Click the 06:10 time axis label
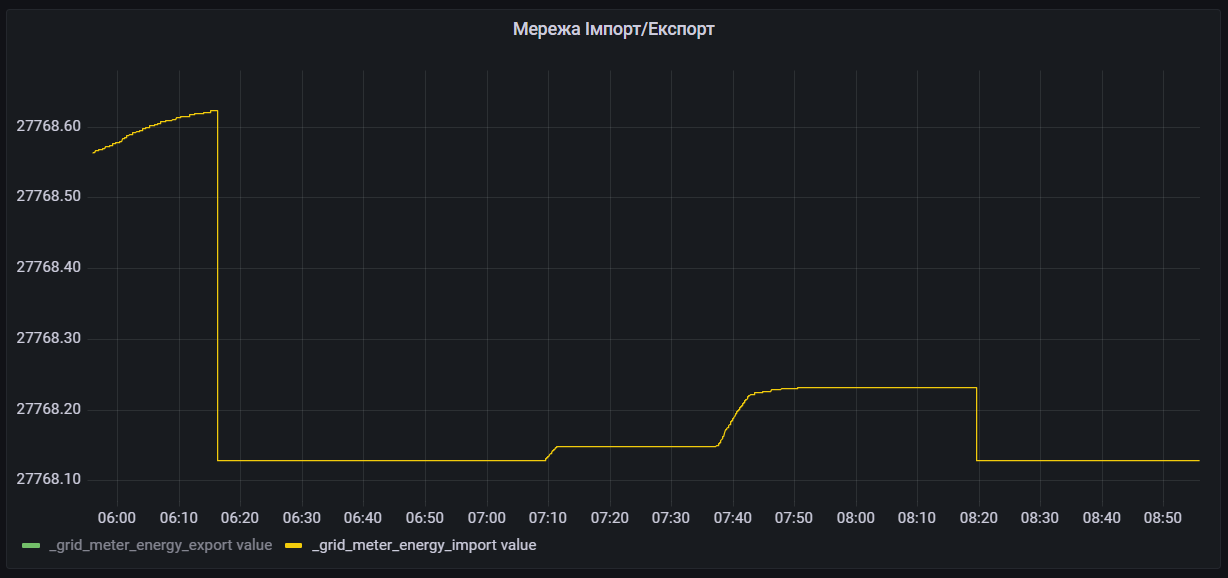Image resolution: width=1228 pixels, height=578 pixels. [178, 517]
